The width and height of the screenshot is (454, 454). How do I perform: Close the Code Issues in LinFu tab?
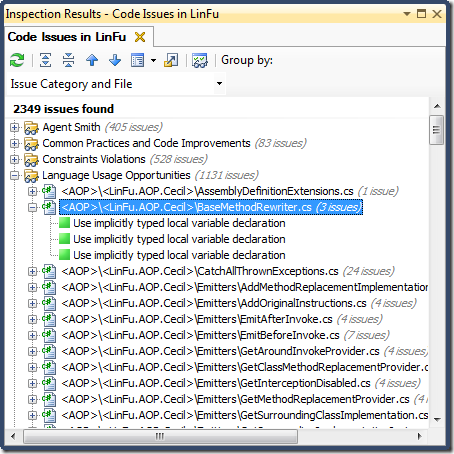pyautogui.click(x=140, y=37)
